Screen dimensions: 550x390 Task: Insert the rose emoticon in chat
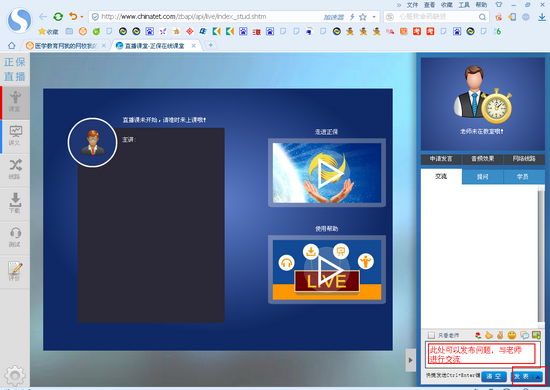(478, 335)
